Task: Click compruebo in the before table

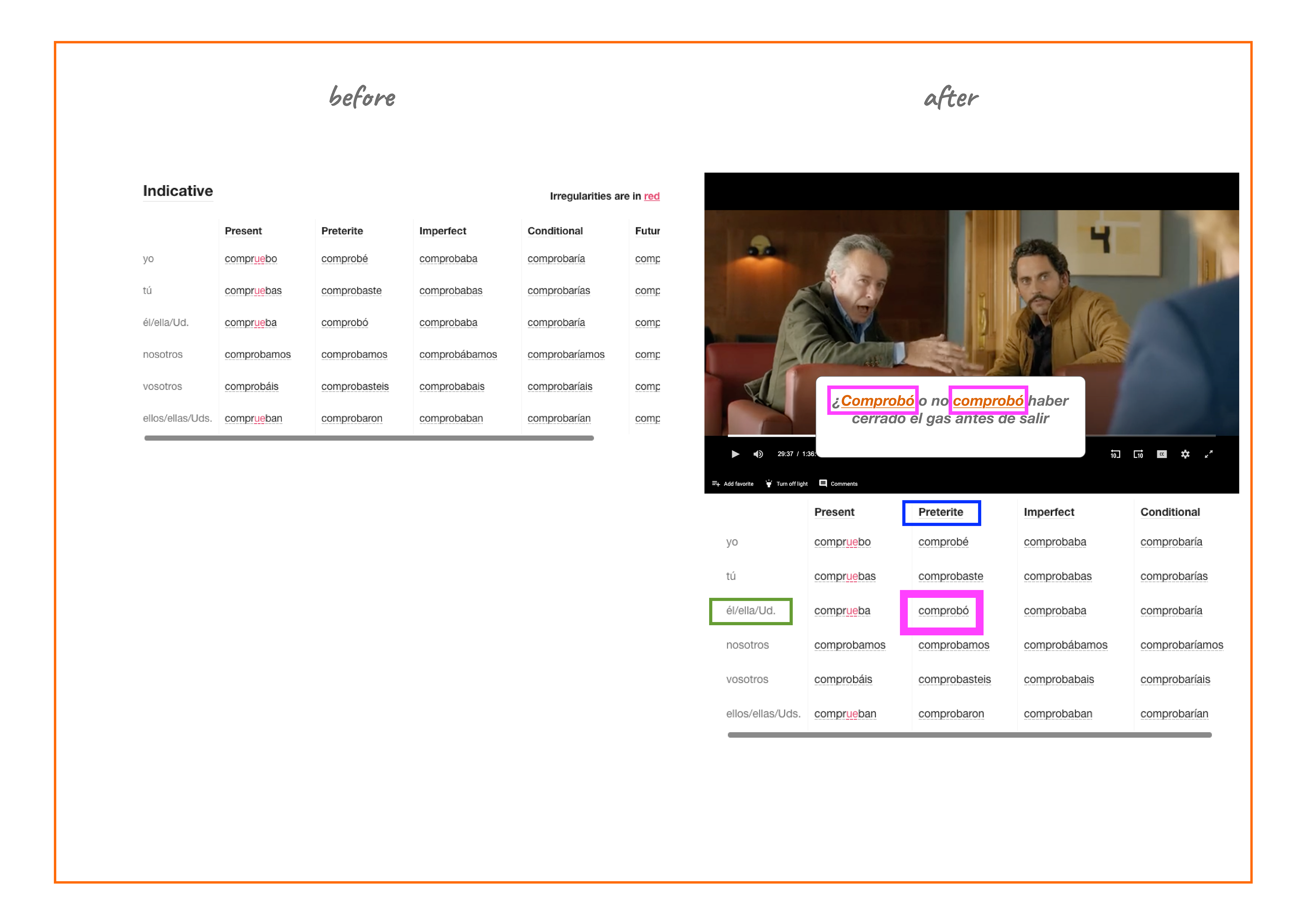Action: (250, 258)
